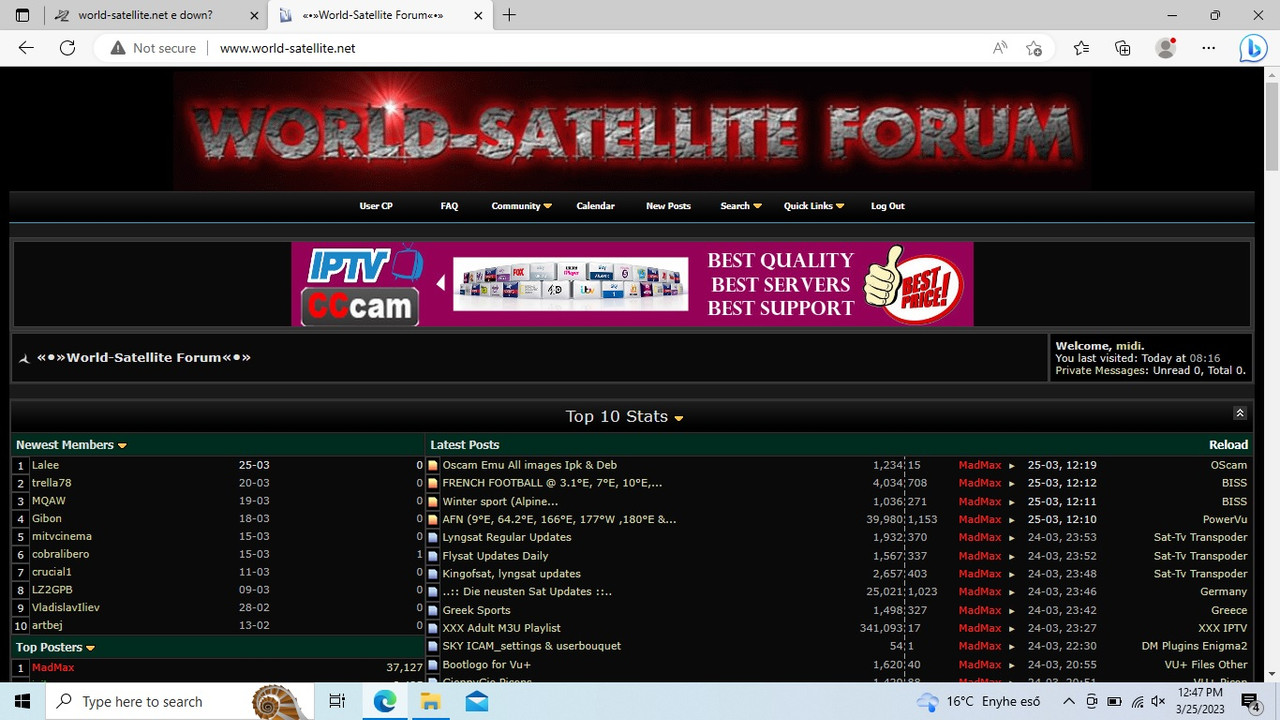
Task: Collapse the Top 10 Stats panel
Action: click(1240, 413)
